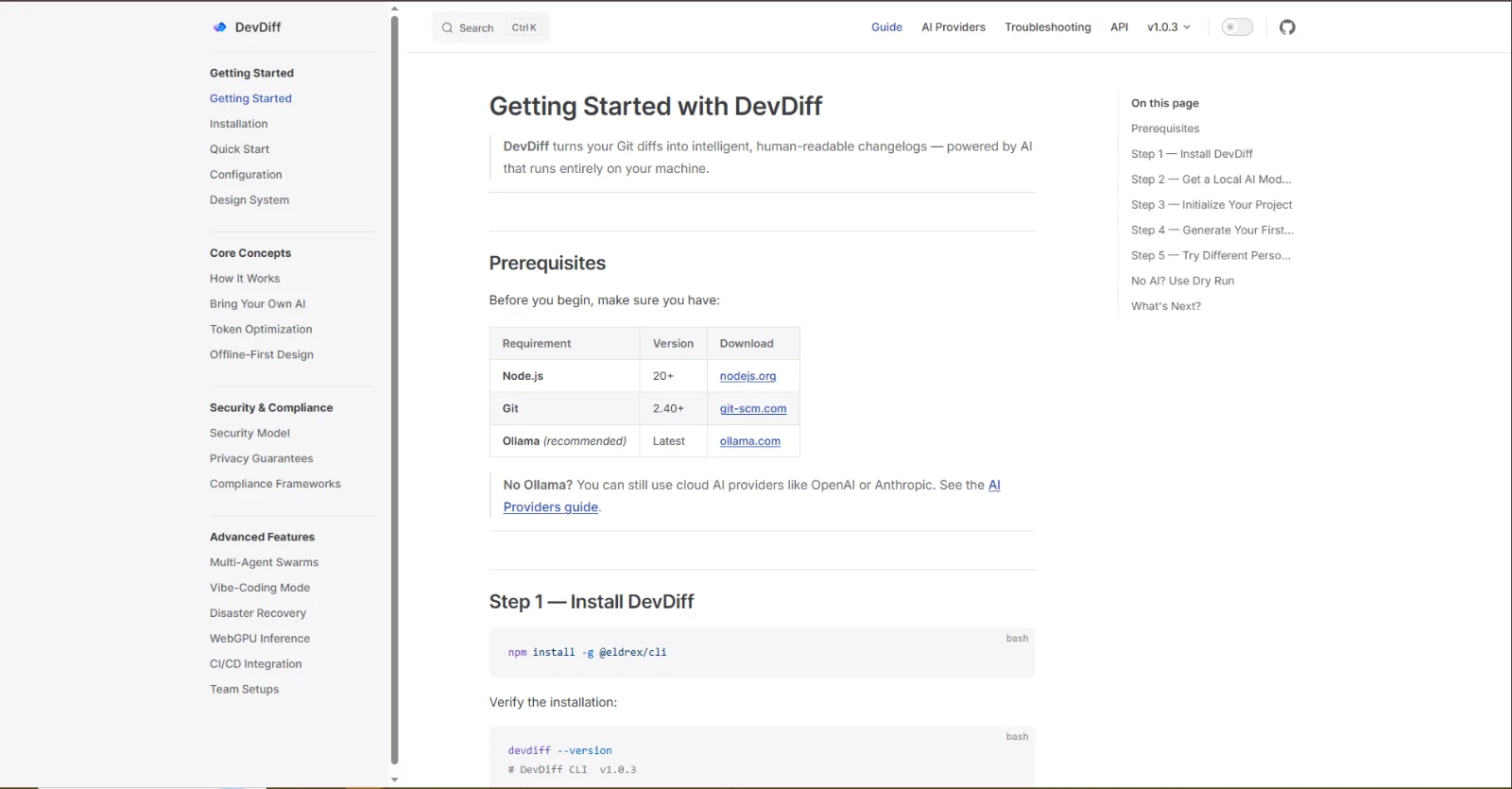Open the Troubleshooting nav item
The image size is (1512, 789).
coord(1048,27)
